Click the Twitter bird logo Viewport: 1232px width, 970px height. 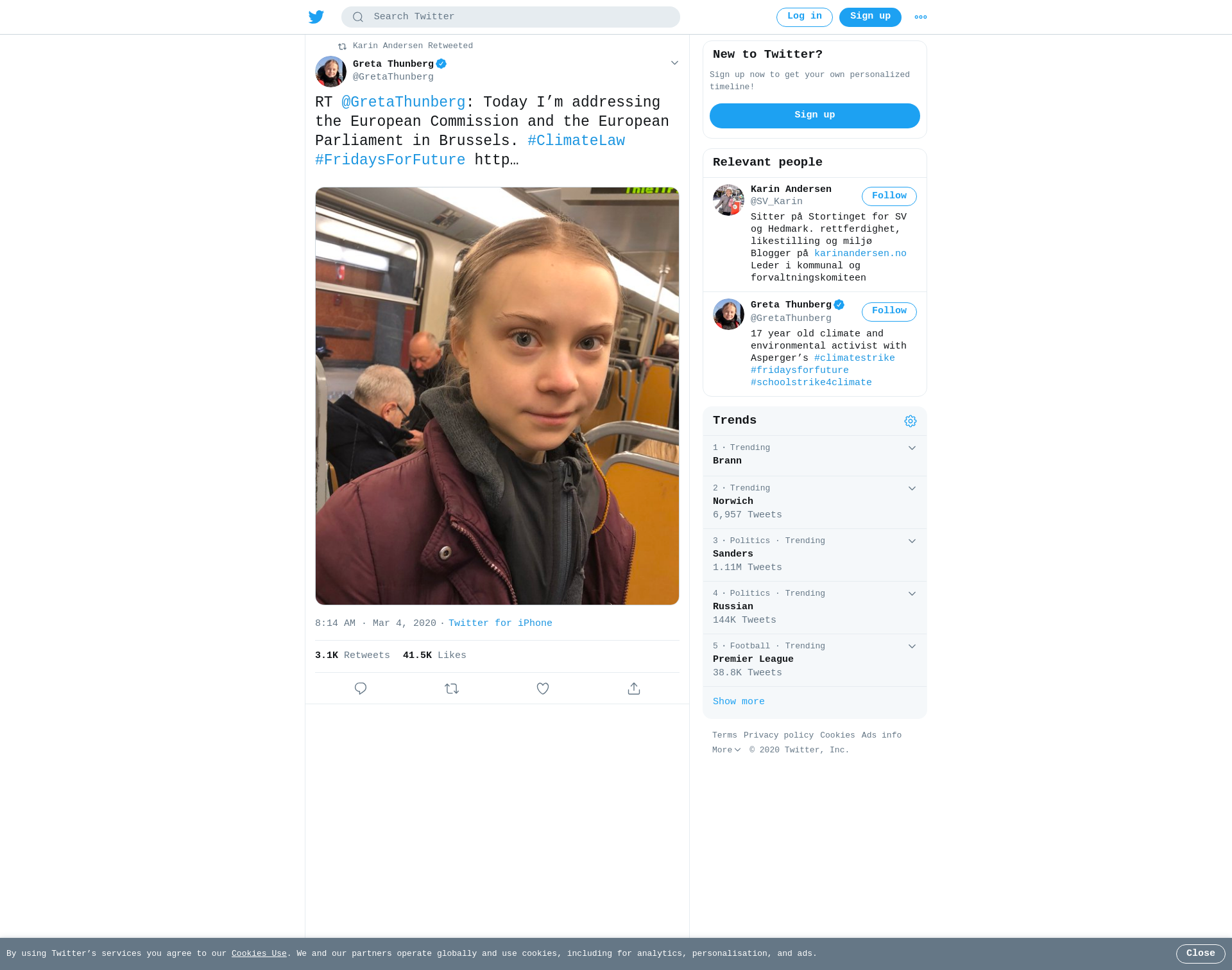click(x=316, y=17)
